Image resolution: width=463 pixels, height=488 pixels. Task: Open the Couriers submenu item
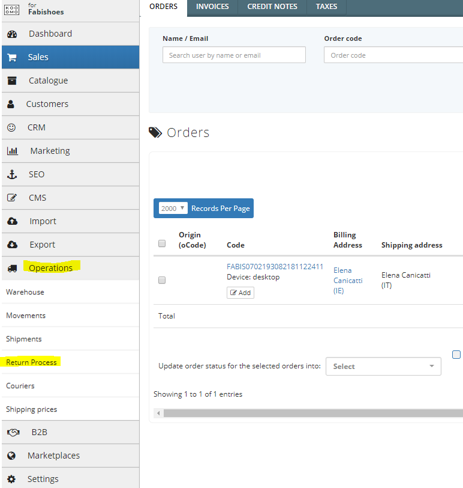click(x=70, y=386)
